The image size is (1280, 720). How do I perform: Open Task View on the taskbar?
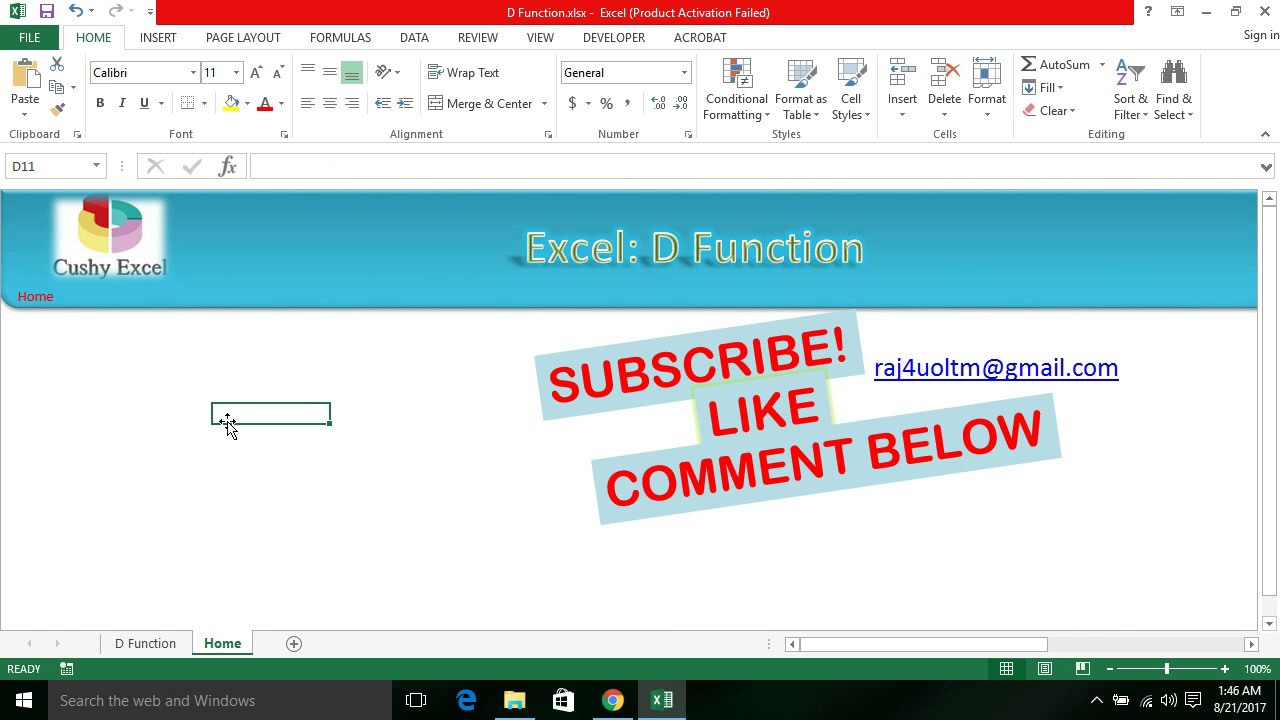pos(416,700)
